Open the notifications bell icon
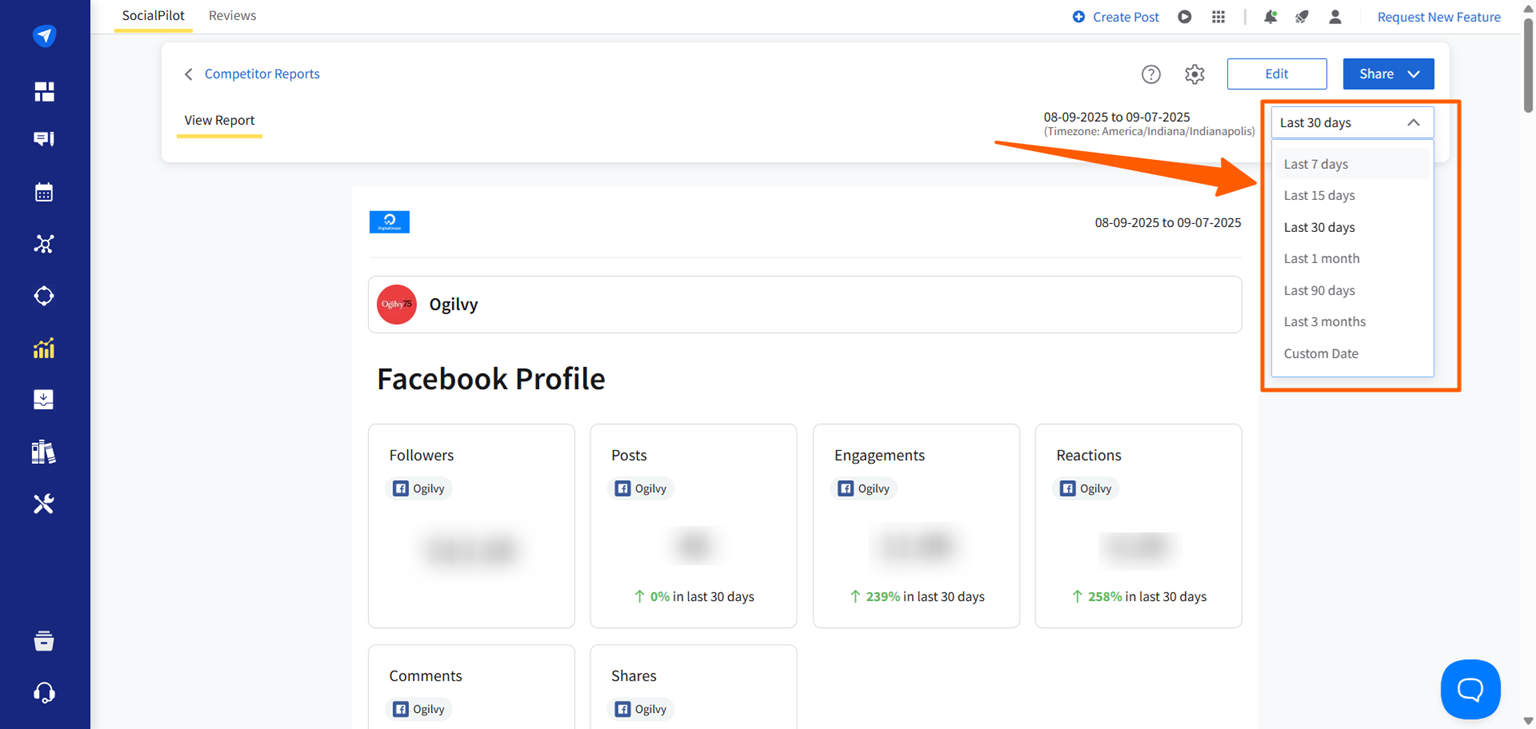The width and height of the screenshot is (1536, 729). click(x=1271, y=17)
